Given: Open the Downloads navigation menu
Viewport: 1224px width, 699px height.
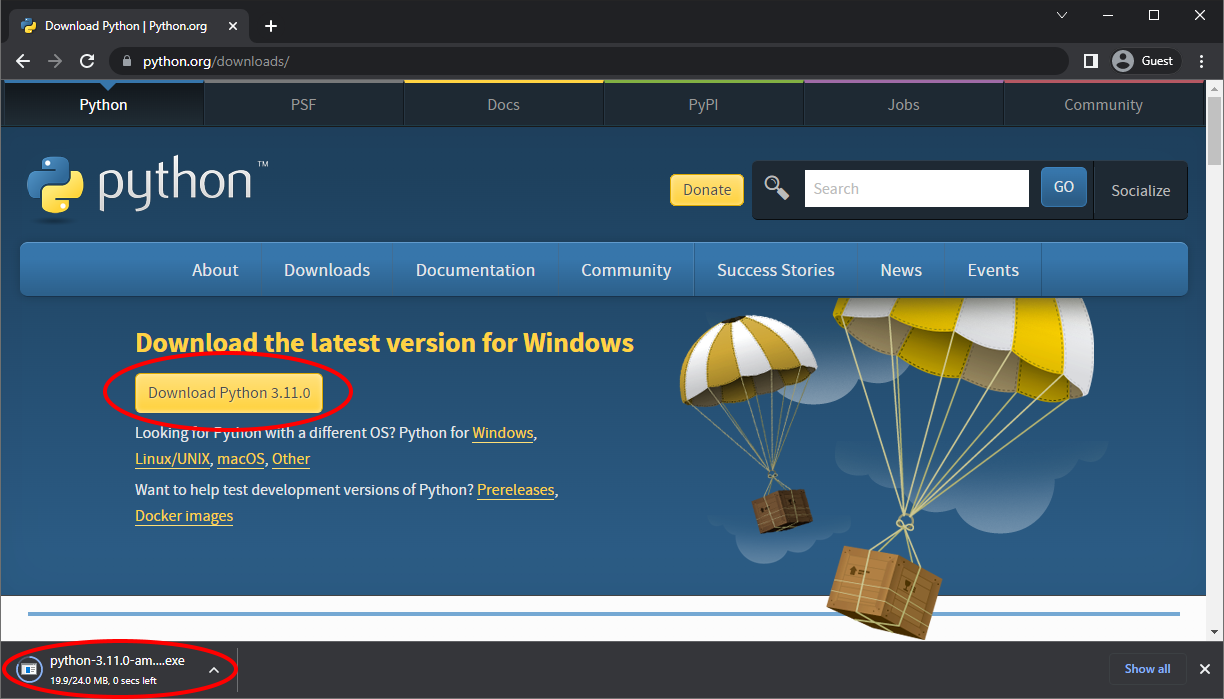Looking at the screenshot, I should pos(327,270).
